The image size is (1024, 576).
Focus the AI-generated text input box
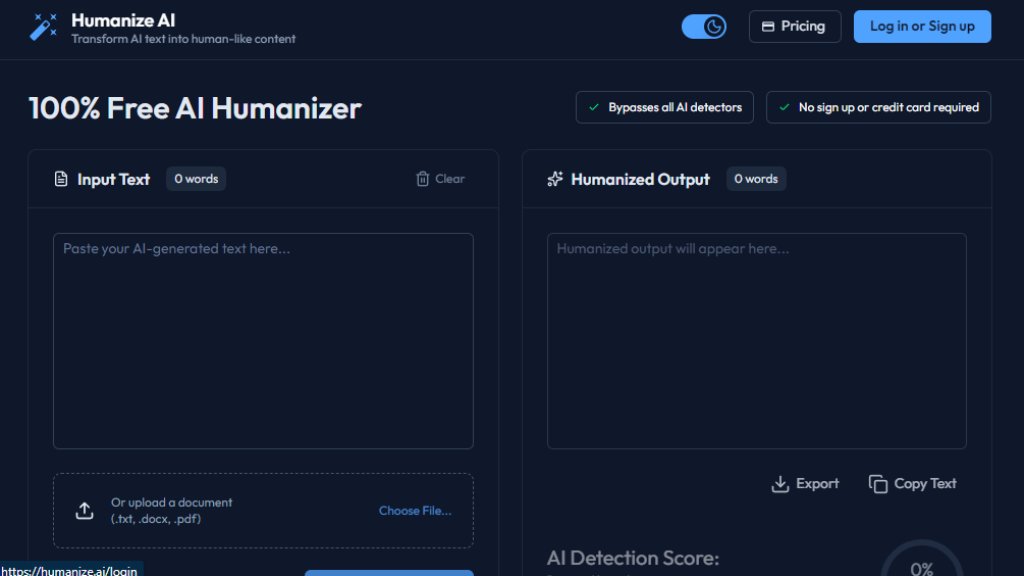(263, 341)
